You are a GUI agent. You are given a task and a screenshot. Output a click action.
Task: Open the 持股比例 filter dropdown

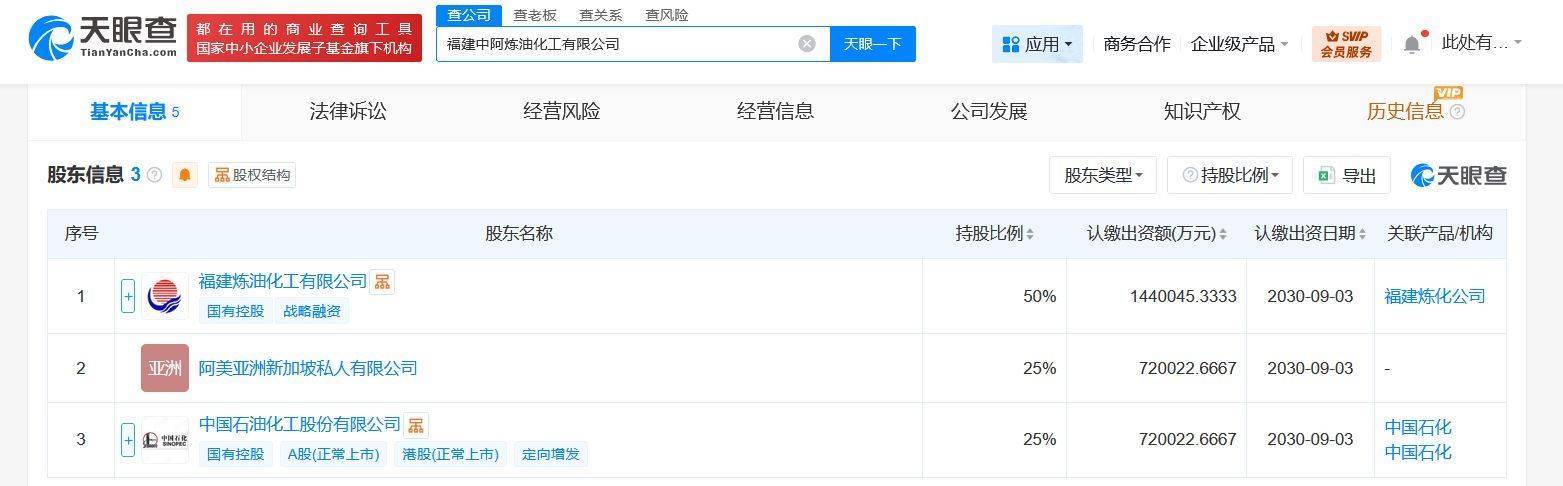coord(1230,175)
